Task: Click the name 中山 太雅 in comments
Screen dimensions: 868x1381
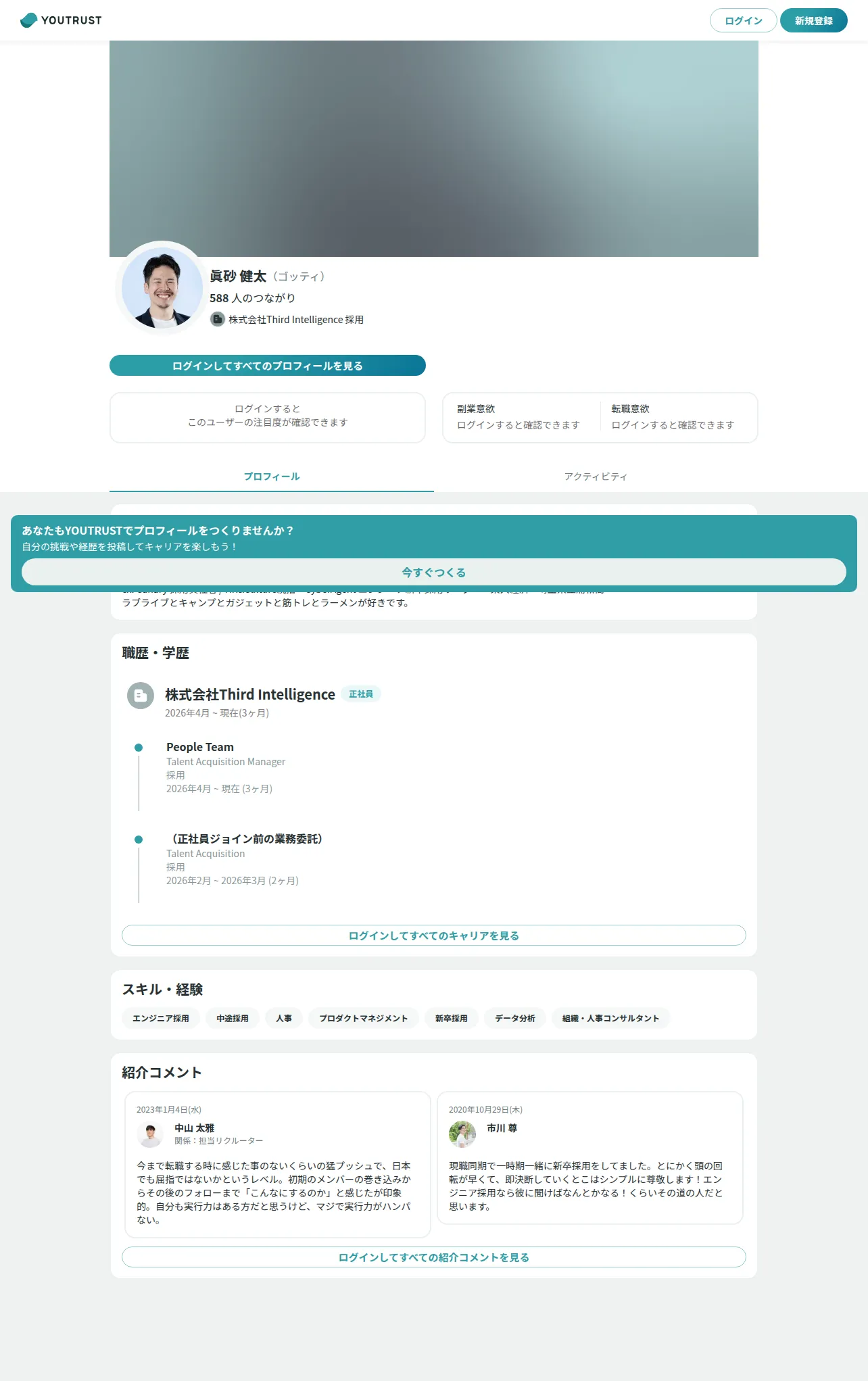Action: click(195, 1128)
